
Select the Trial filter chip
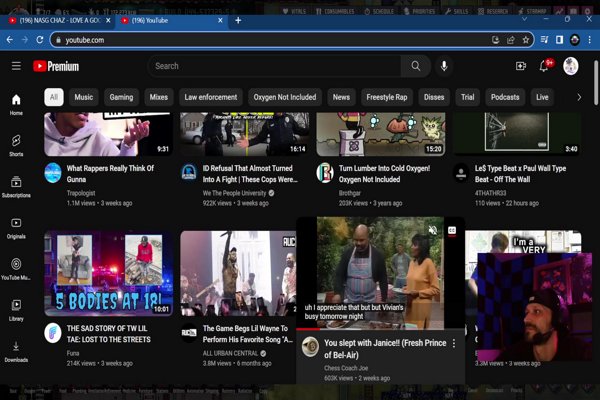pyautogui.click(x=468, y=97)
